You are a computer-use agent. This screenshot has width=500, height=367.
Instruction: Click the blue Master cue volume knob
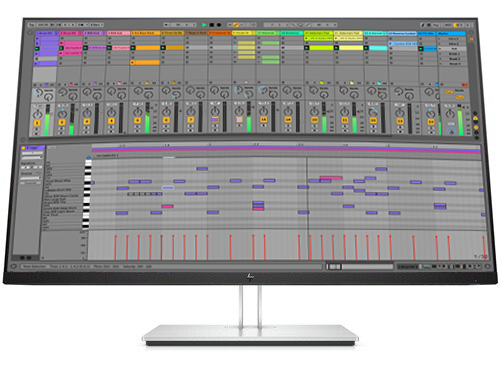point(451,131)
